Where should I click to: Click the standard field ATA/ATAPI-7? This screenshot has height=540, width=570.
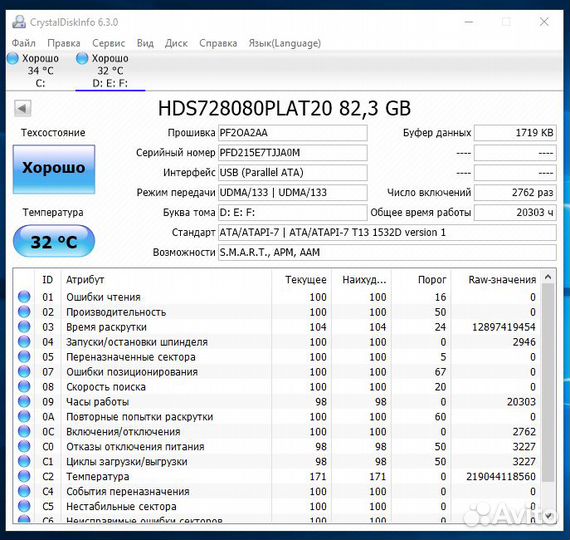click(x=387, y=232)
